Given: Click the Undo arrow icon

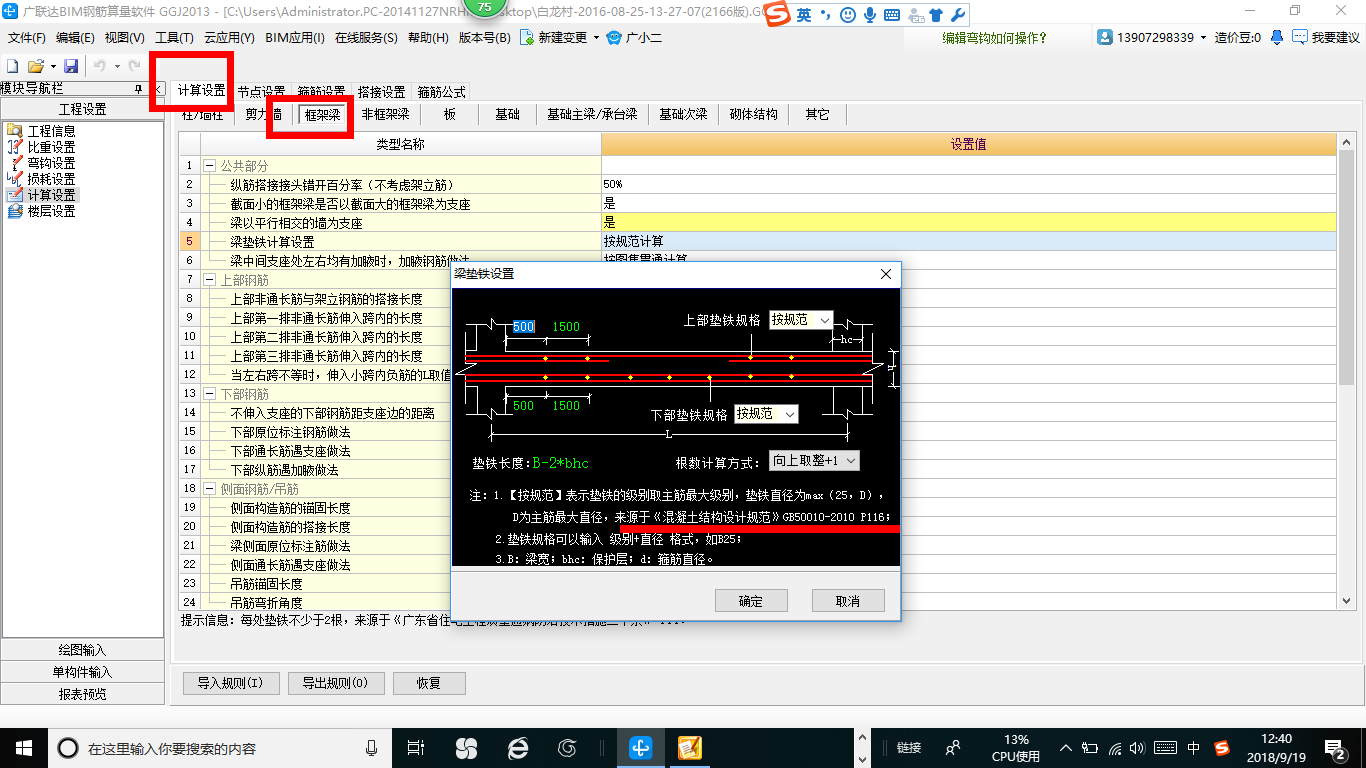Looking at the screenshot, I should click(x=100, y=65).
